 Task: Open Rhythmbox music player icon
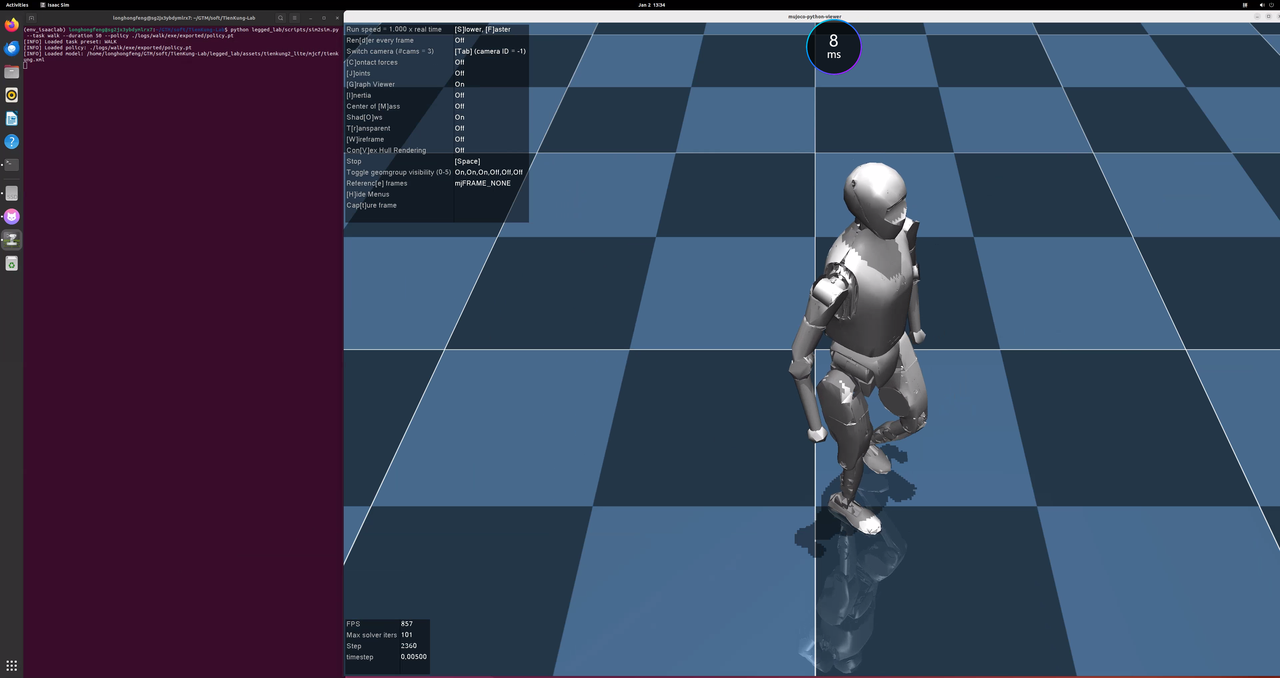tap(12, 95)
